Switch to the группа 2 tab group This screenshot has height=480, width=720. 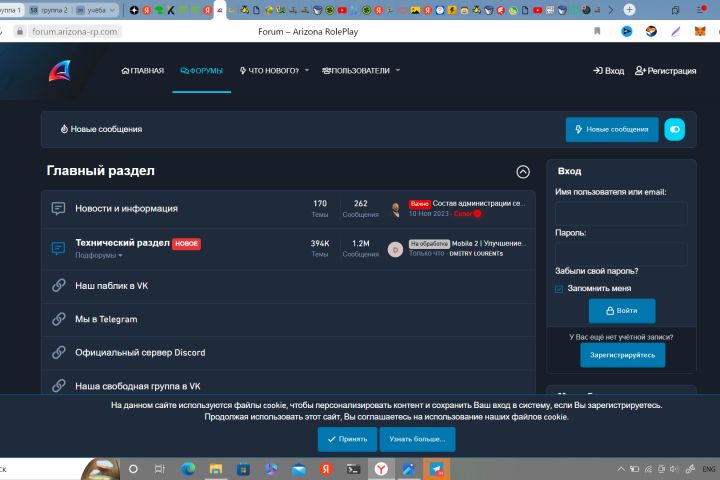pos(49,10)
